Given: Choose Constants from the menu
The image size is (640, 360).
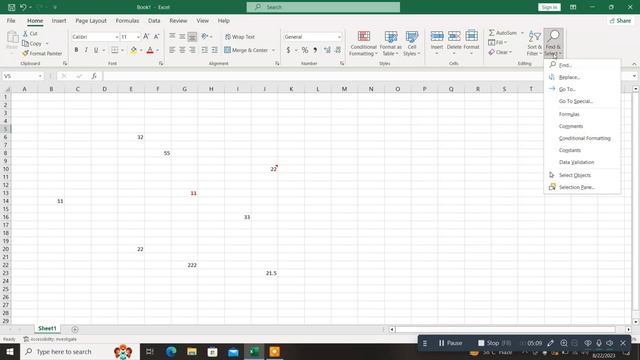Looking at the screenshot, I should 582,150.
